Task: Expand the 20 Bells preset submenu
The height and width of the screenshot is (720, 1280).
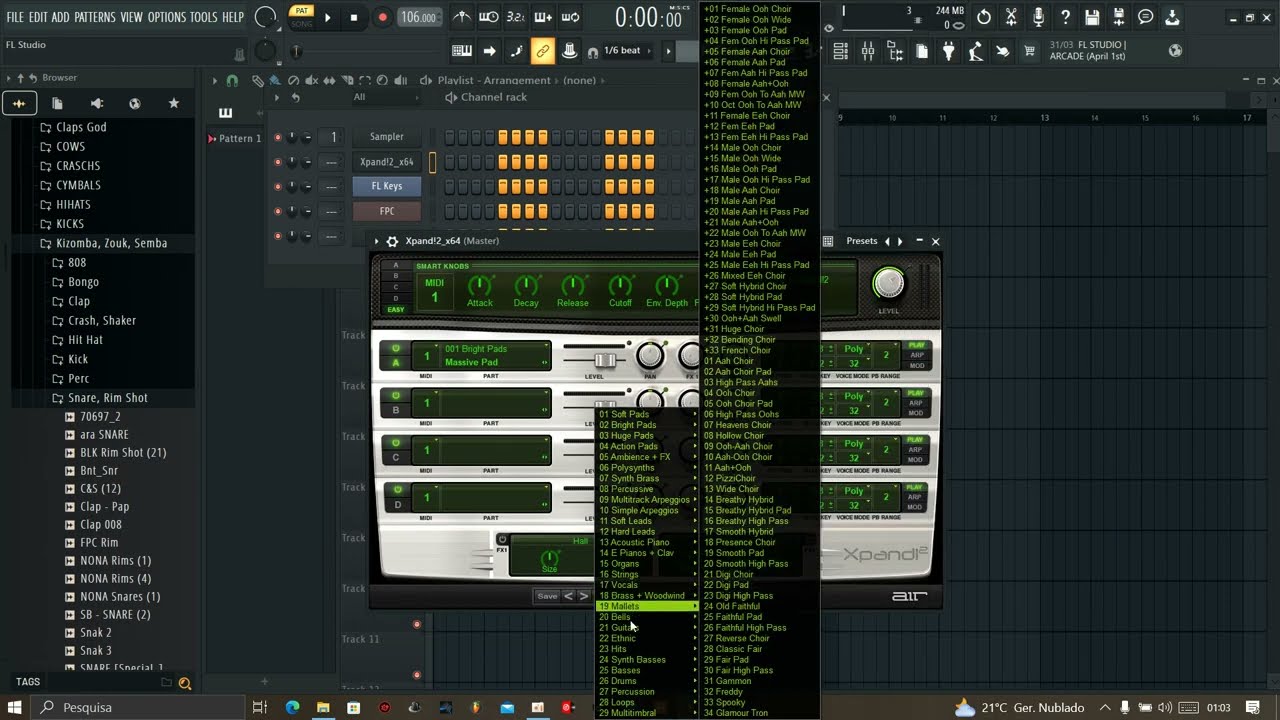Action: tap(647, 617)
